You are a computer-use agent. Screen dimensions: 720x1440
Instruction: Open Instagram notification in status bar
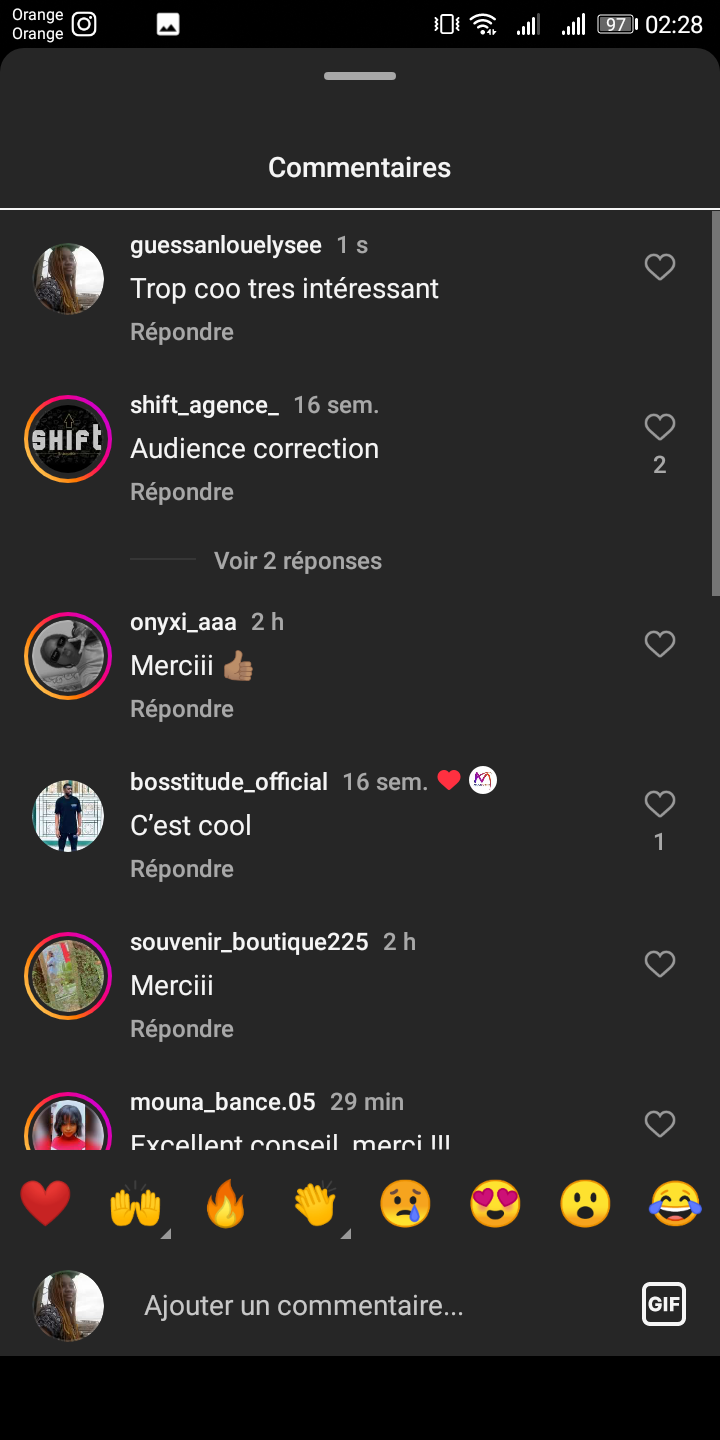pyautogui.click(x=85, y=24)
